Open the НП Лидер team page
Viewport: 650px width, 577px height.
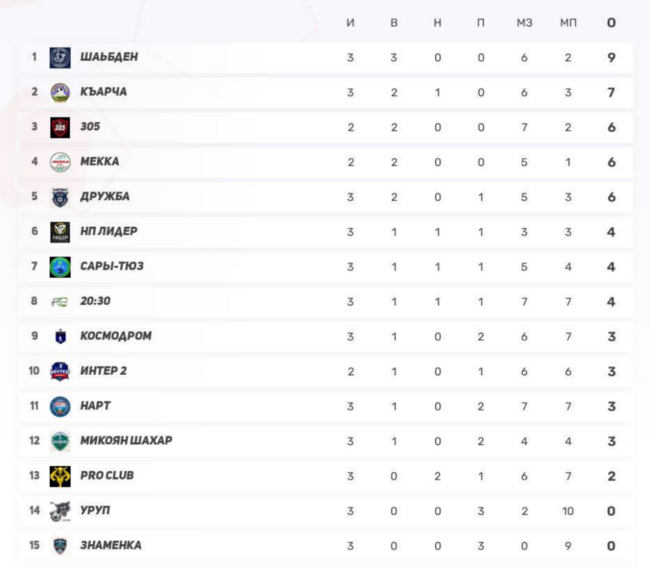pyautogui.click(x=109, y=232)
